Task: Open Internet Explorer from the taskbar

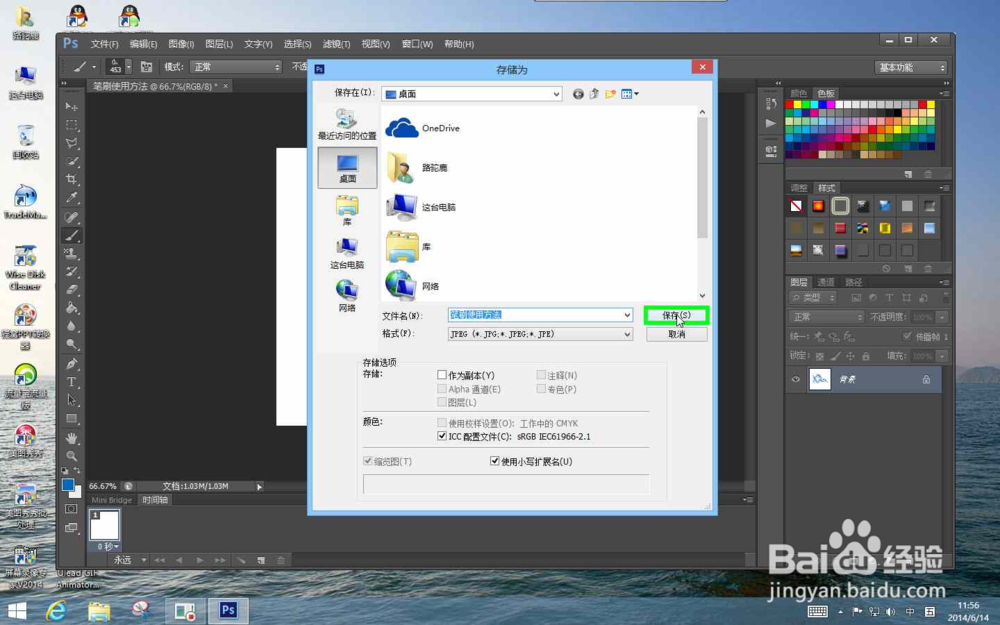Action: pos(57,611)
